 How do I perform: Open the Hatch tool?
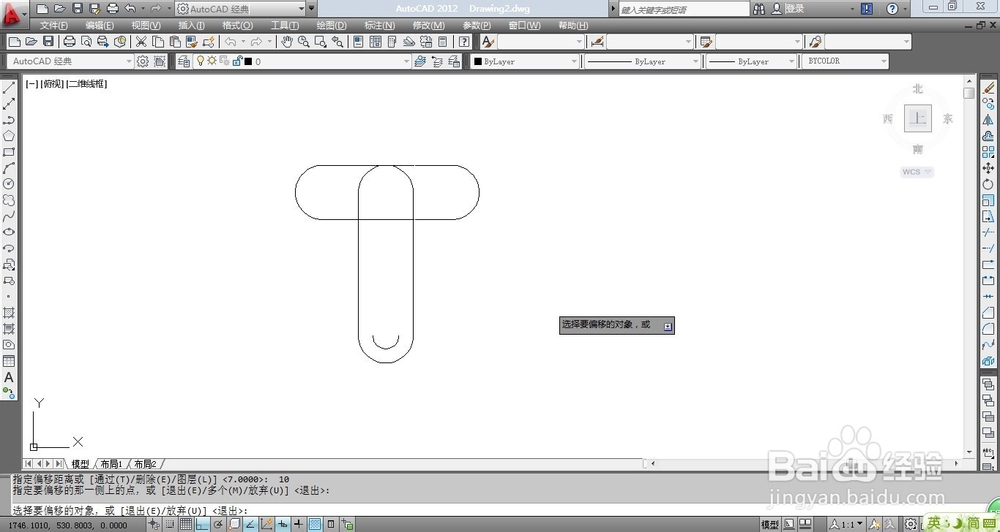click(9, 313)
